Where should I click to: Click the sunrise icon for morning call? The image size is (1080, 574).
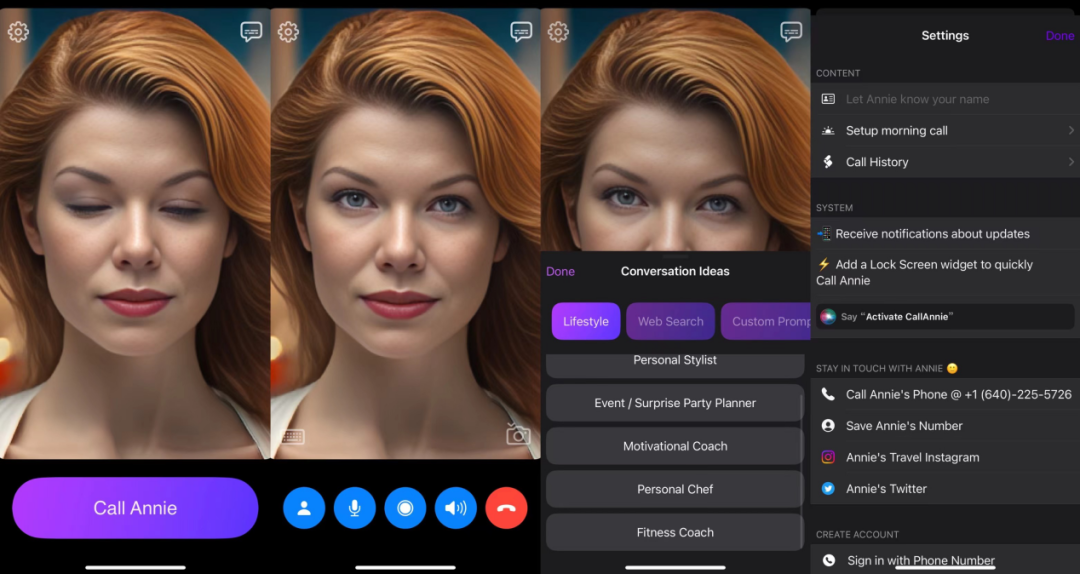[x=828, y=131]
